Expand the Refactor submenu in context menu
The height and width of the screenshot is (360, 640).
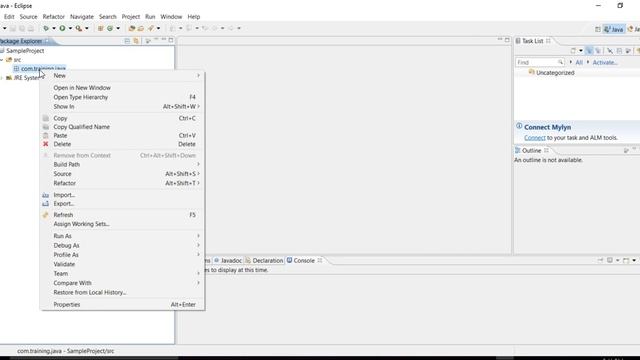click(x=122, y=183)
